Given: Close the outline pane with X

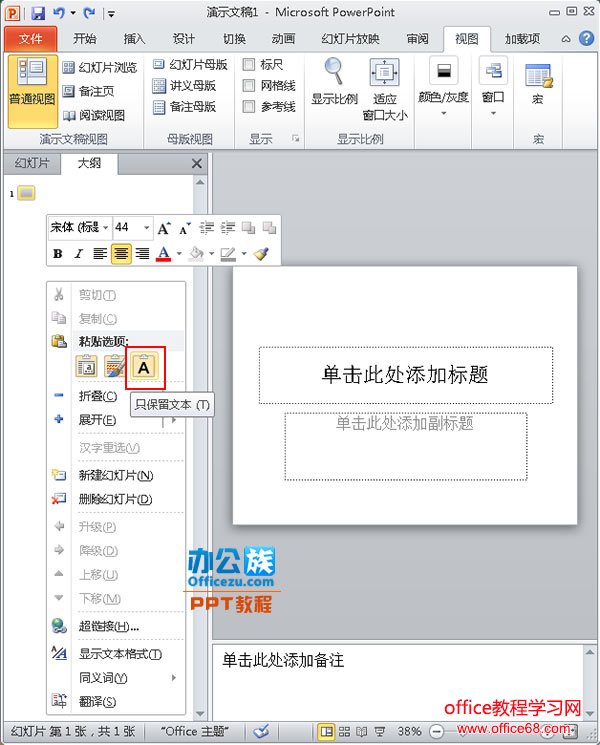Looking at the screenshot, I should (x=196, y=164).
